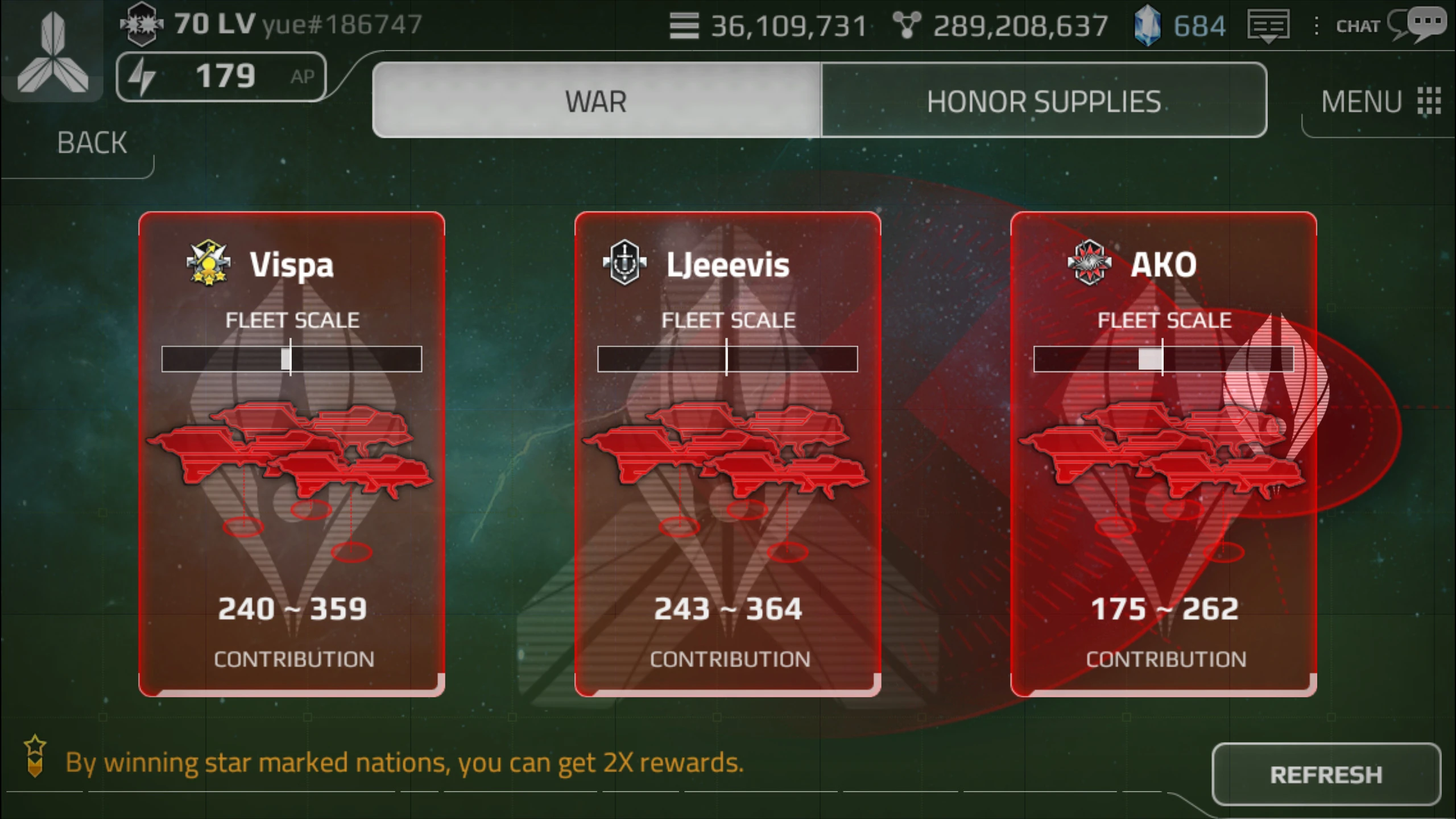Tap the gas resource molecule icon
1456x819 pixels.
pyautogui.click(x=907, y=26)
